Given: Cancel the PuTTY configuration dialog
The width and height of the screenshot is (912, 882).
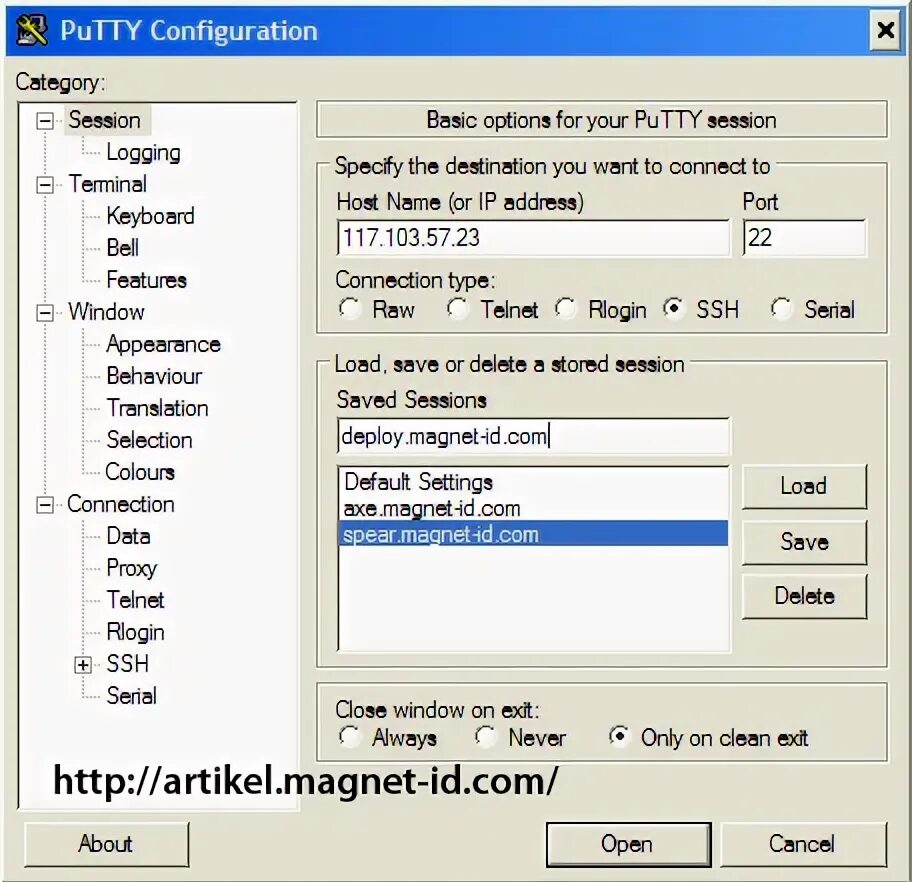Looking at the screenshot, I should pyautogui.click(x=803, y=844).
